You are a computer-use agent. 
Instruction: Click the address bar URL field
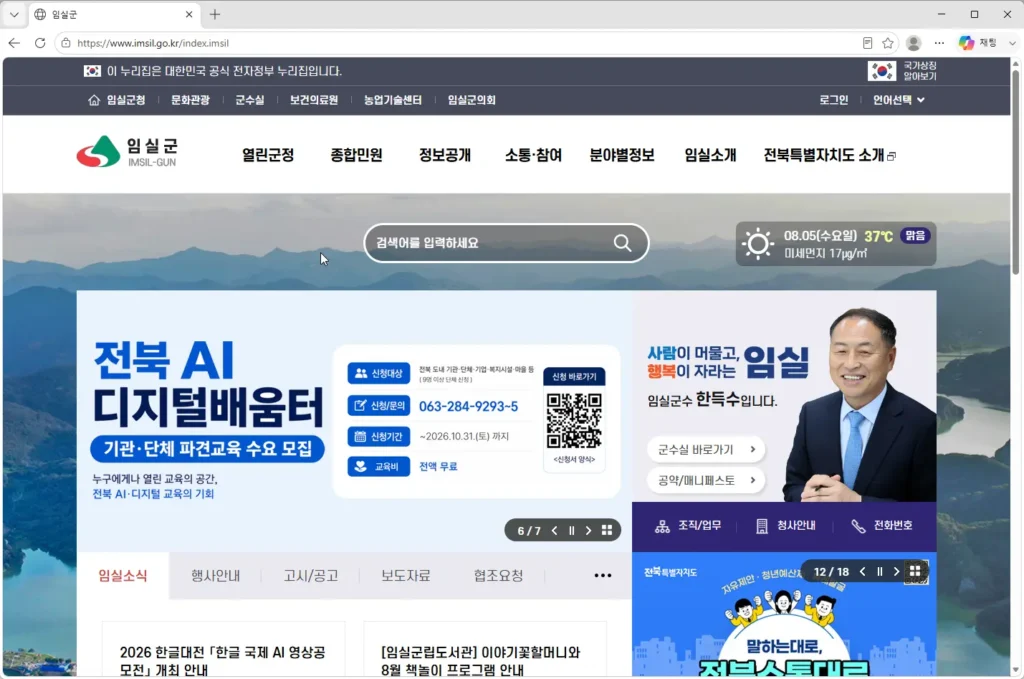click(457, 43)
